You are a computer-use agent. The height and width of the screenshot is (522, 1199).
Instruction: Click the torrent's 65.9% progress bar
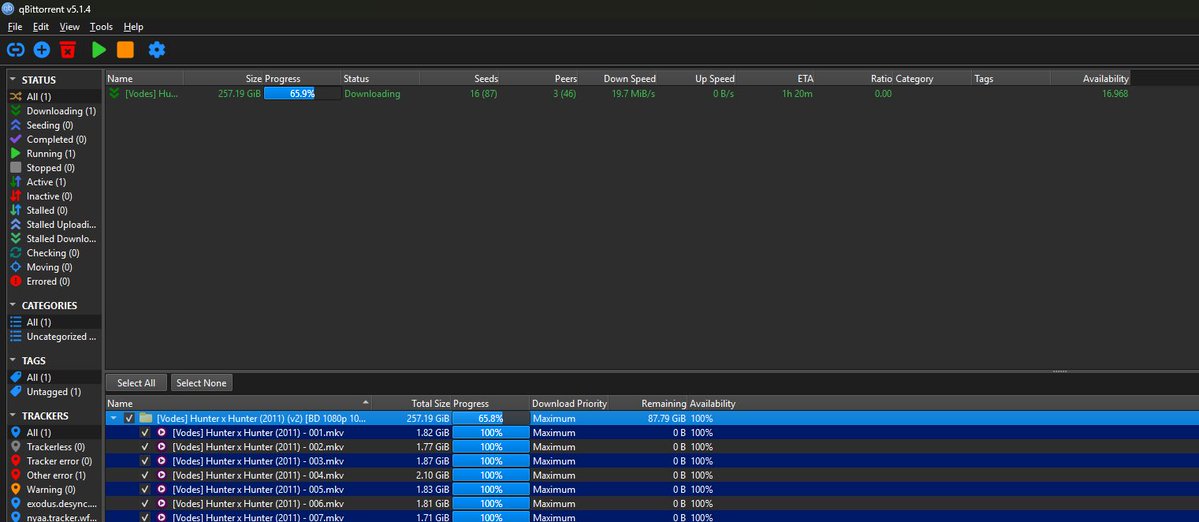pyautogui.click(x=301, y=94)
